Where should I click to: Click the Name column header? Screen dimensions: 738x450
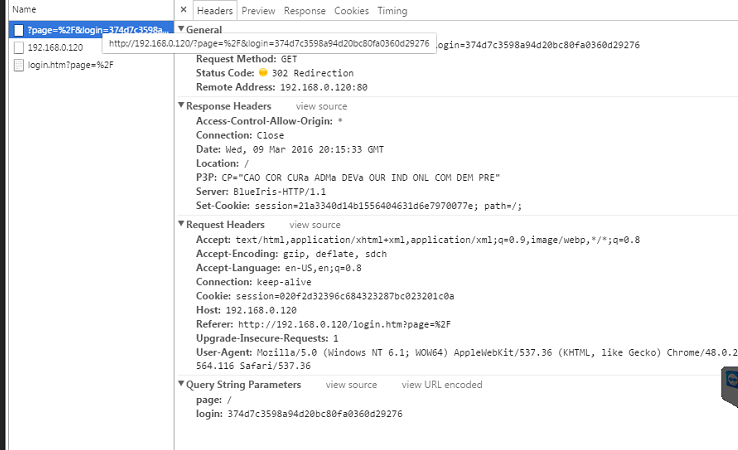pos(24,9)
